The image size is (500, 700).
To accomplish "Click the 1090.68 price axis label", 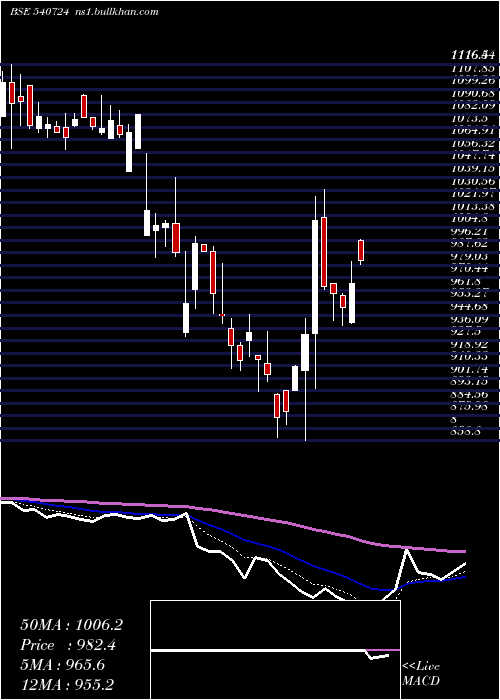I will click(473, 93).
